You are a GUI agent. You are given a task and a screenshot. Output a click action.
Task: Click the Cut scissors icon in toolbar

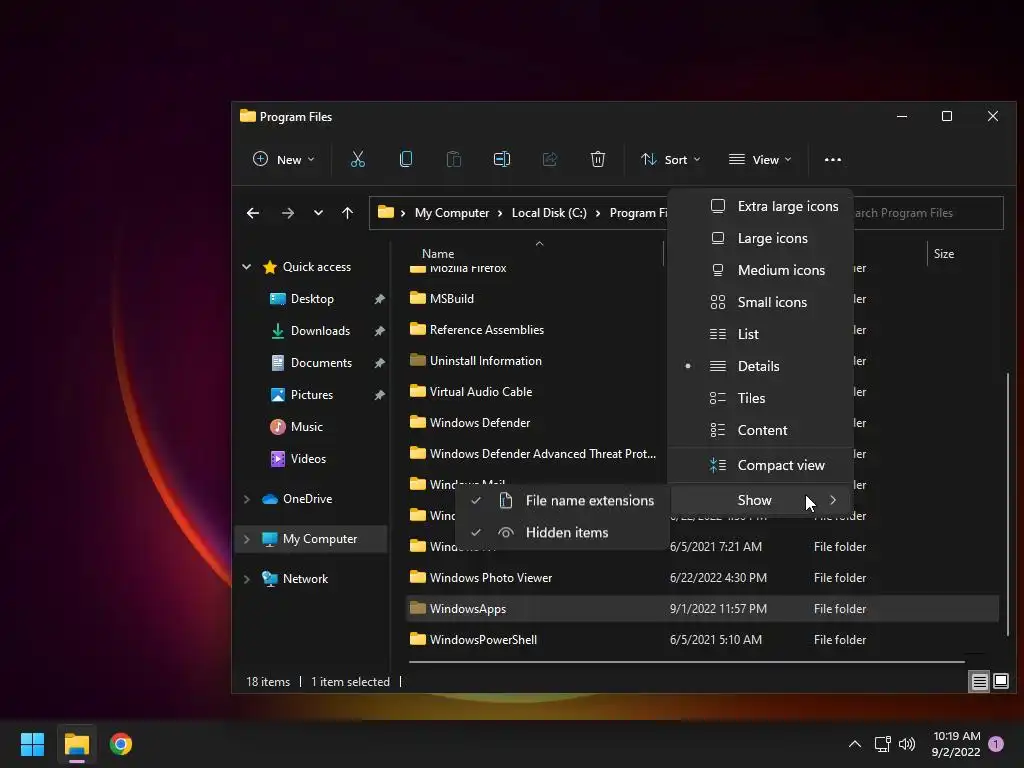pos(358,159)
